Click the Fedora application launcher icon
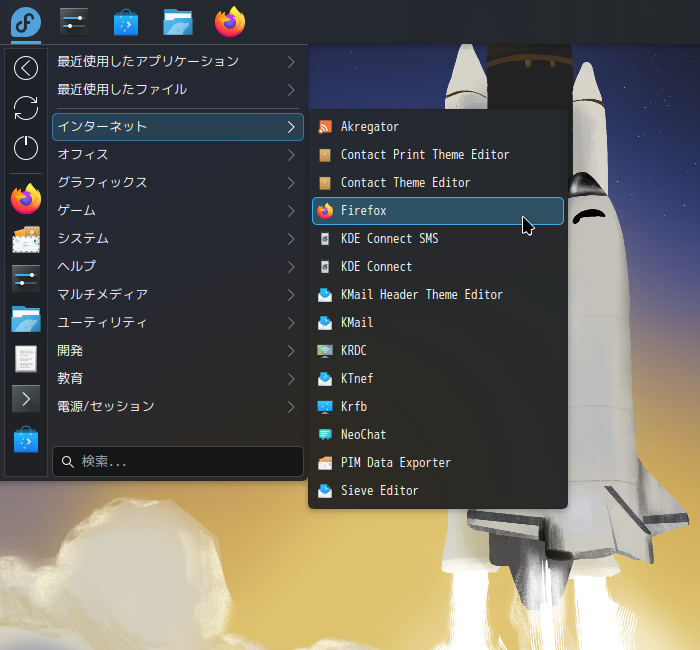Image resolution: width=700 pixels, height=650 pixels. tap(26, 22)
